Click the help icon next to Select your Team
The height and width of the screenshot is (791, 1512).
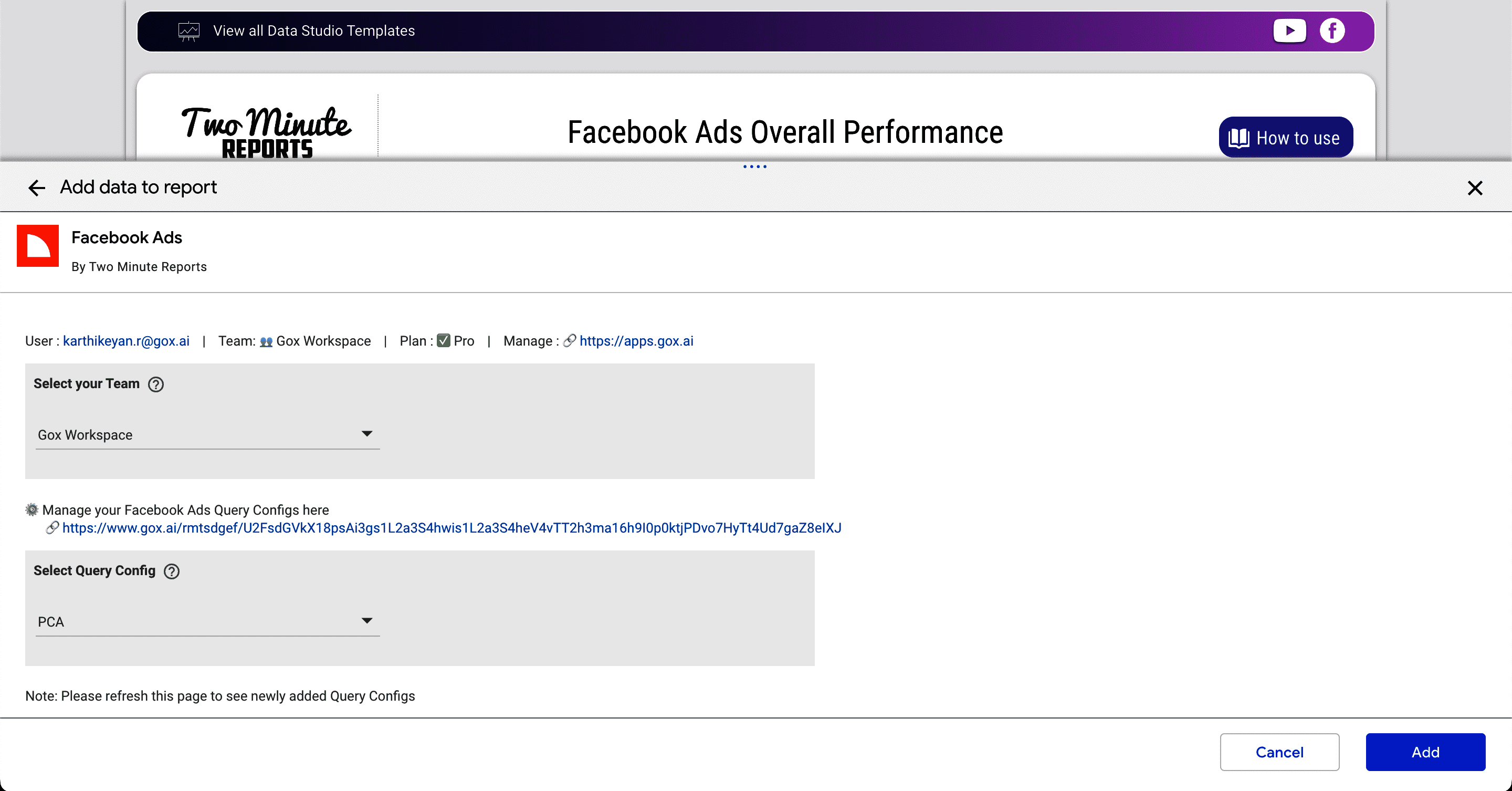pyautogui.click(x=155, y=384)
